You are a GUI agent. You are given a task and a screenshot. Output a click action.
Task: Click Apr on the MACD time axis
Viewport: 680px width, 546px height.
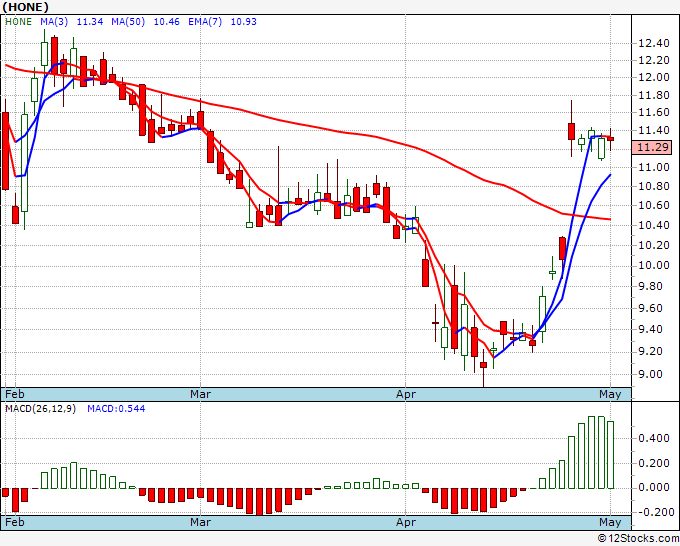pos(405,522)
